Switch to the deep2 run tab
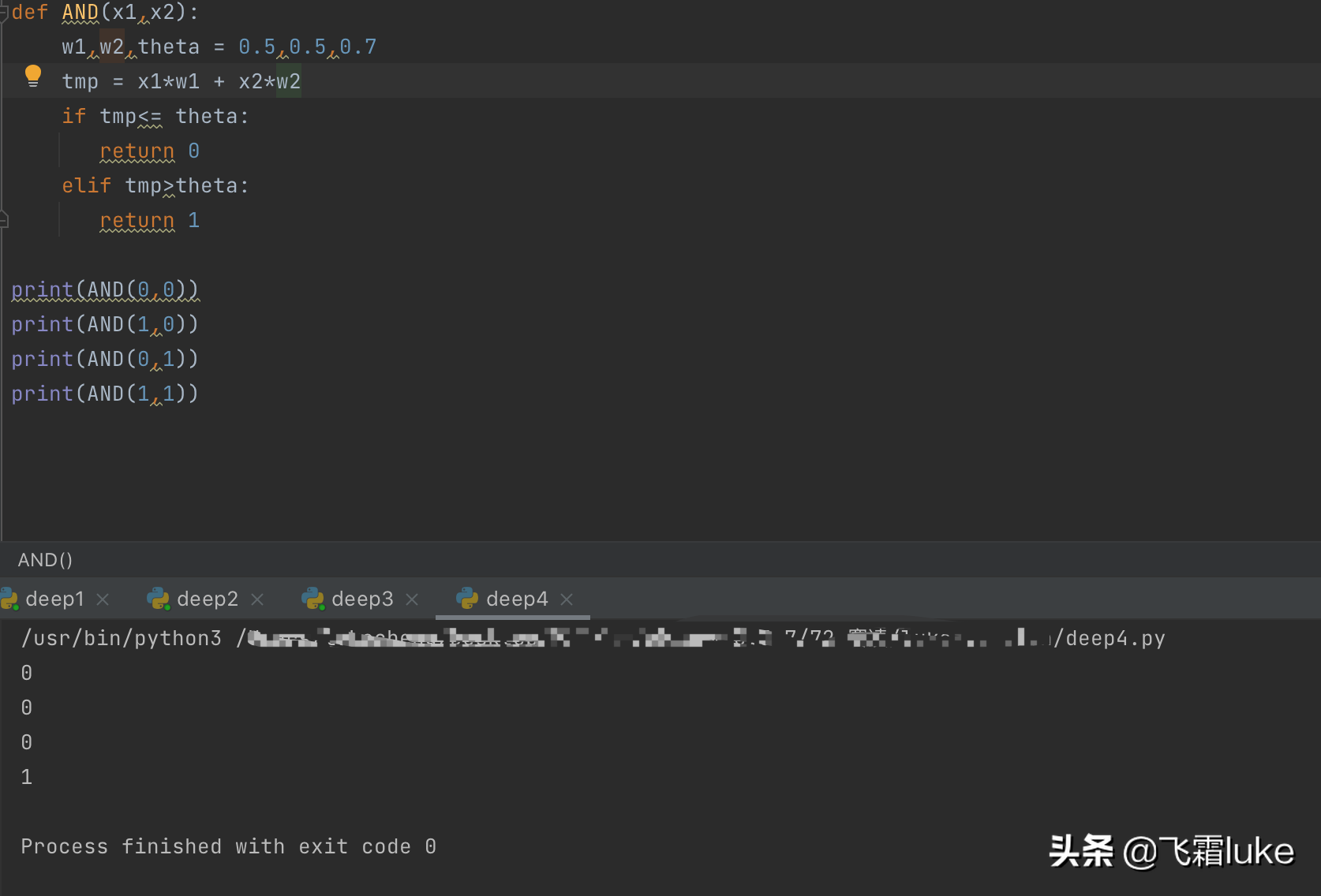This screenshot has width=1321, height=896. [x=208, y=599]
